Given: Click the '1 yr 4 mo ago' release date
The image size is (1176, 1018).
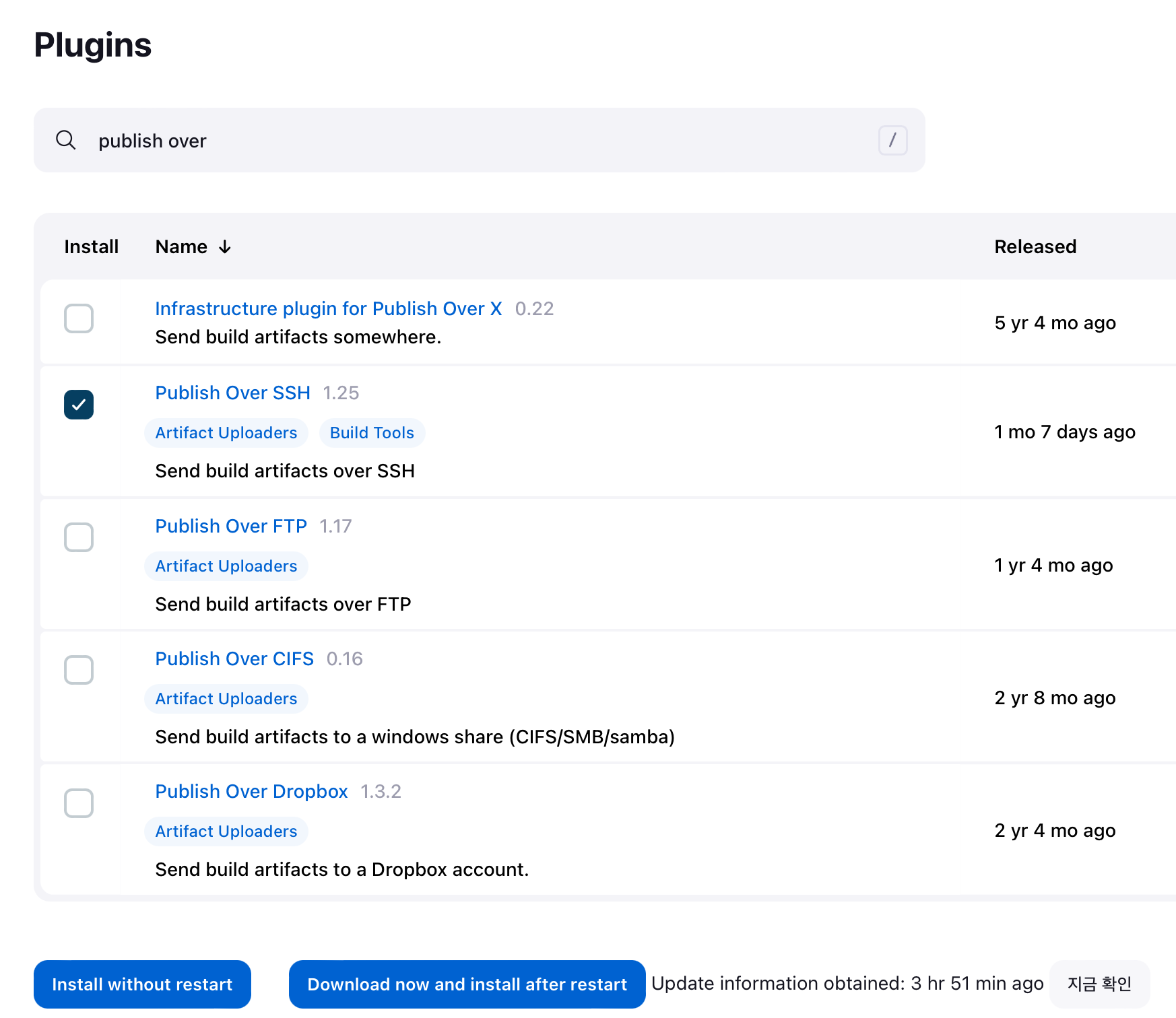Looking at the screenshot, I should click(x=1054, y=566).
